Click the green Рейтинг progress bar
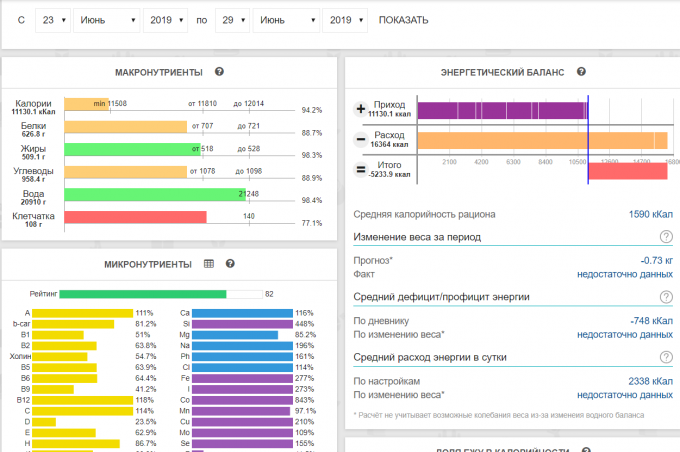The image size is (680, 452). tap(142, 294)
